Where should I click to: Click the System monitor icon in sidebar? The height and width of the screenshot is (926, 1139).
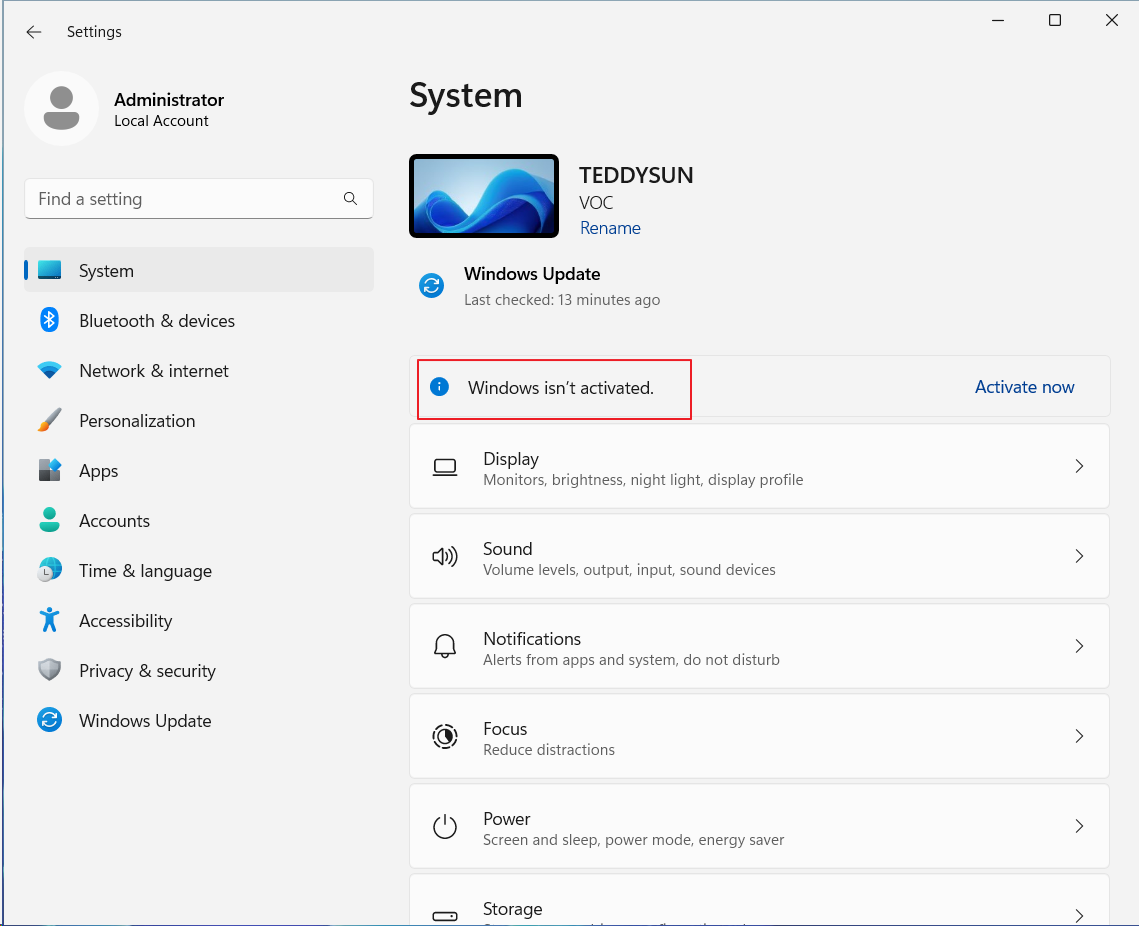point(49,270)
